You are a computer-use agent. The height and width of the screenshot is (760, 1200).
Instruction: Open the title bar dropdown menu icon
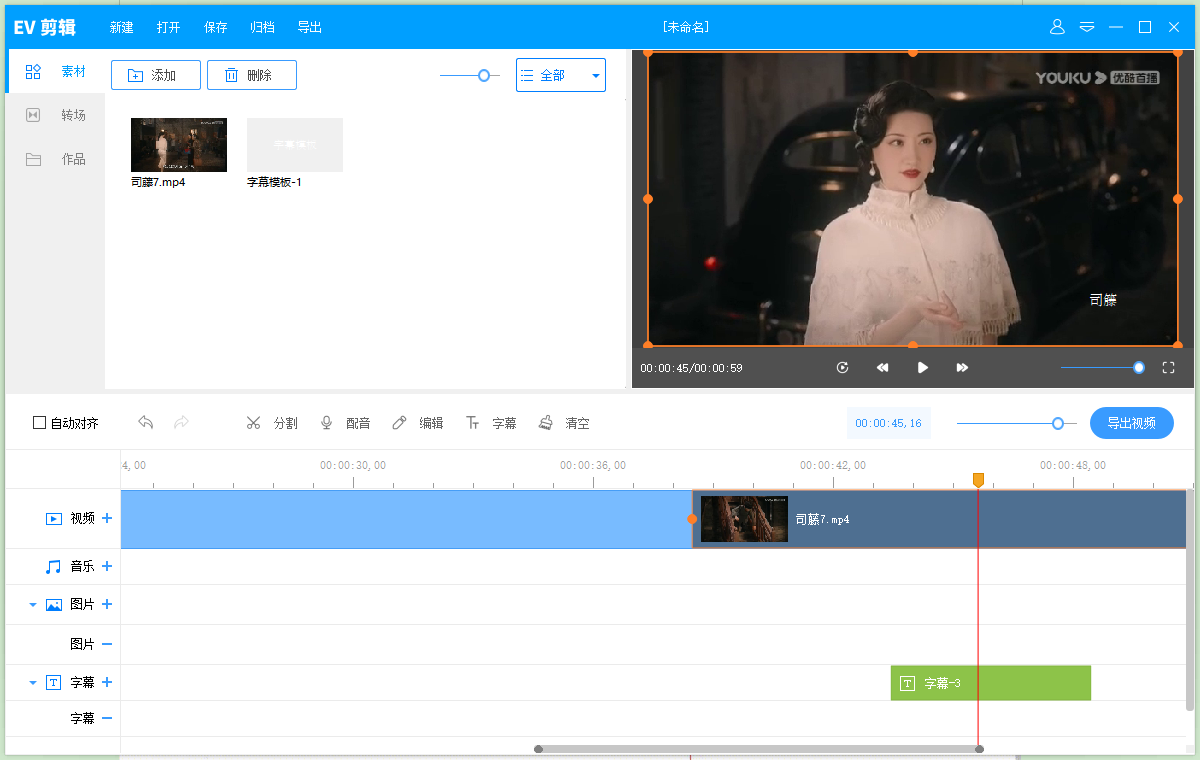(1087, 27)
